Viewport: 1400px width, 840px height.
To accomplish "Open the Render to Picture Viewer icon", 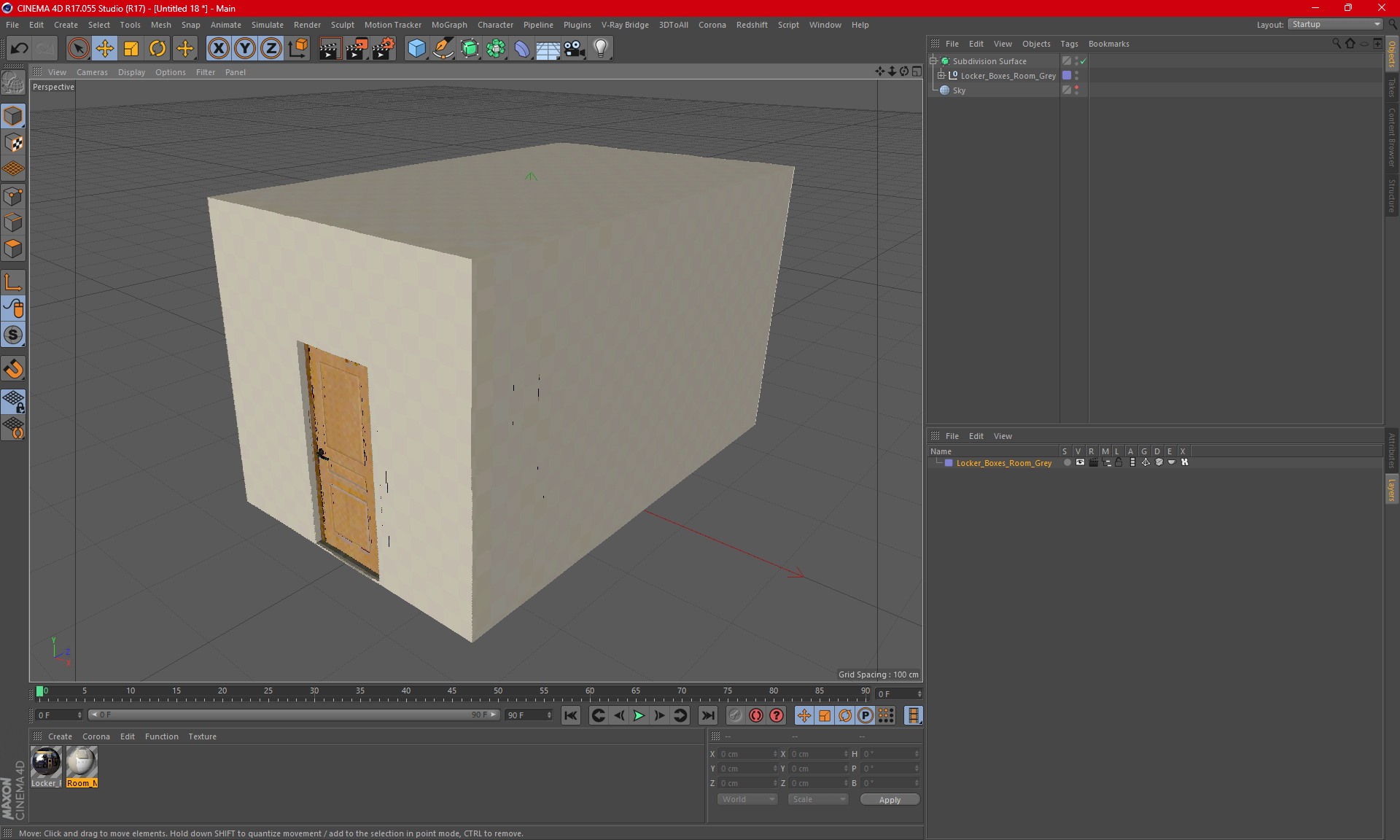I will coord(357,49).
